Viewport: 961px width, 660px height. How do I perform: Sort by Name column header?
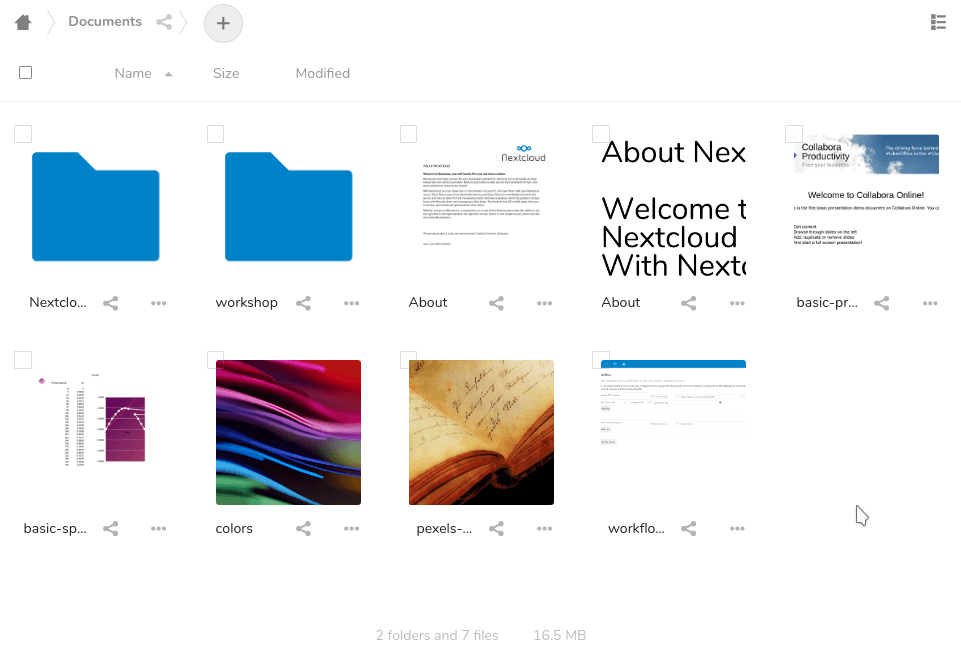click(133, 73)
